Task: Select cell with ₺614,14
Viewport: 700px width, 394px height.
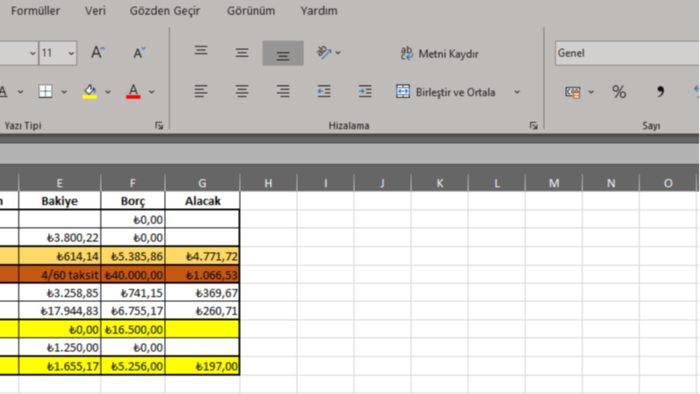Action: [x=60, y=256]
